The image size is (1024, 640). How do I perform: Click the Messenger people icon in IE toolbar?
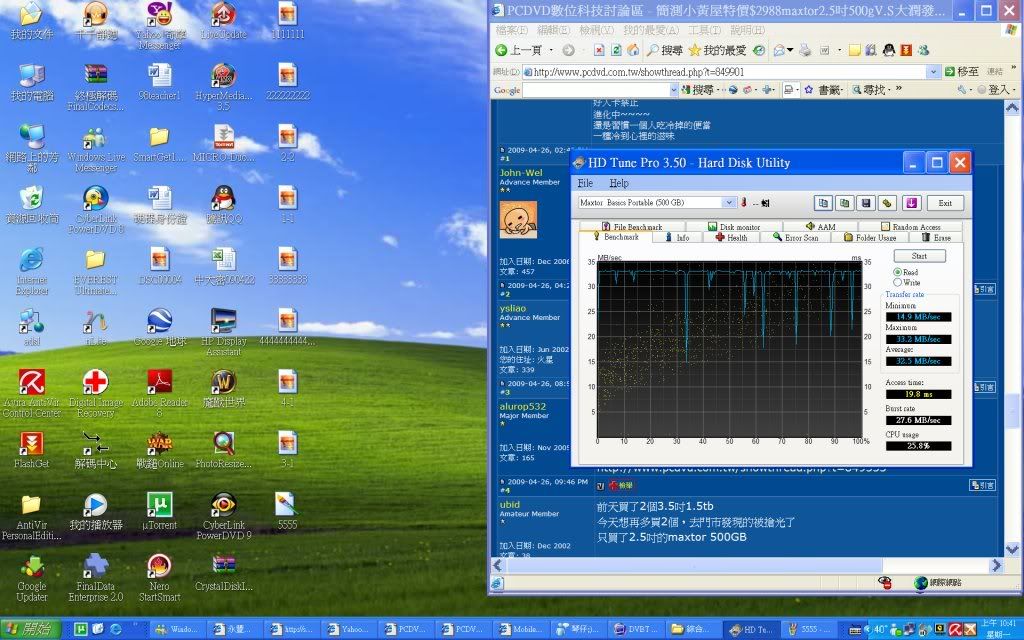tap(923, 50)
